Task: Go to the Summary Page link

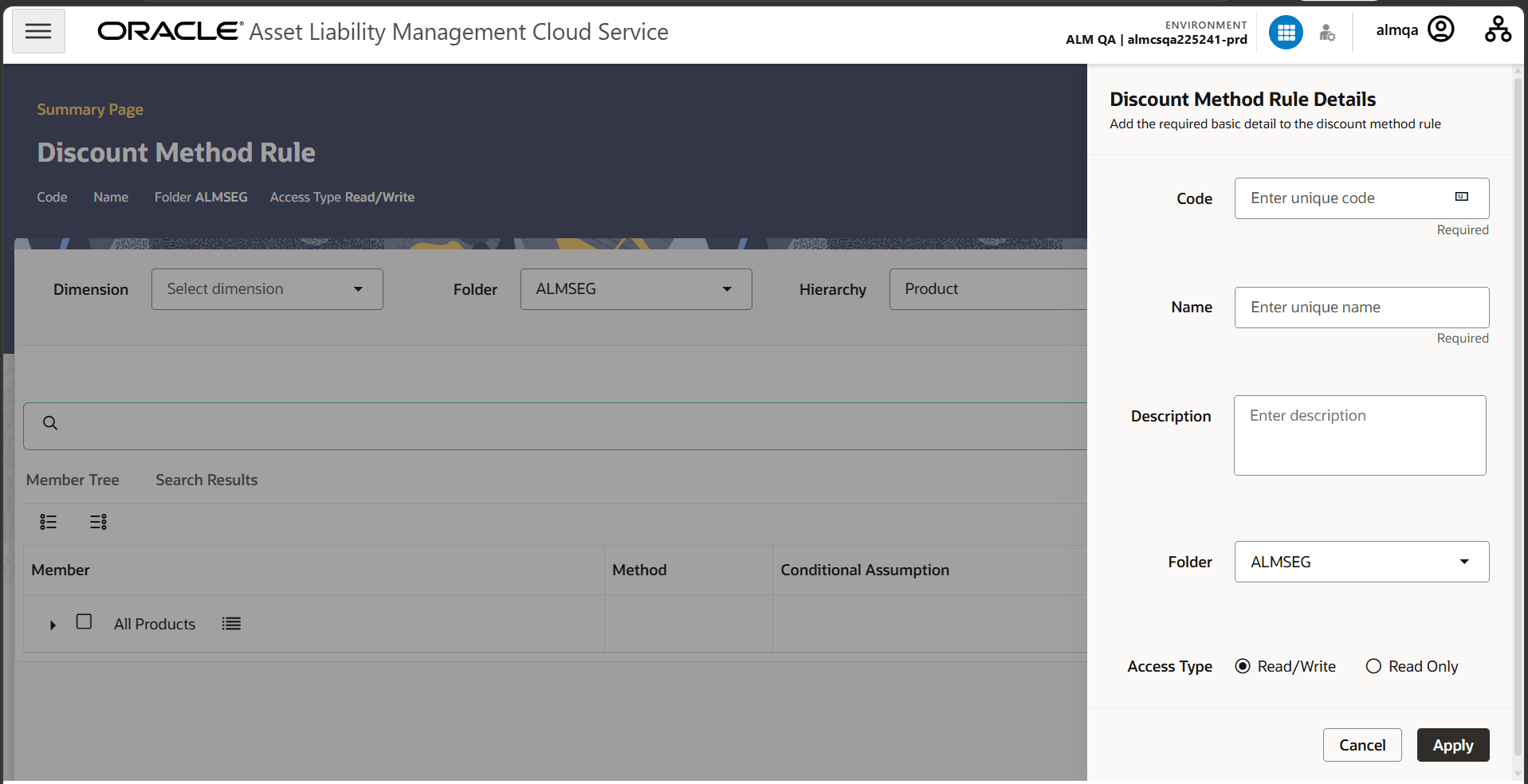Action: click(x=90, y=109)
